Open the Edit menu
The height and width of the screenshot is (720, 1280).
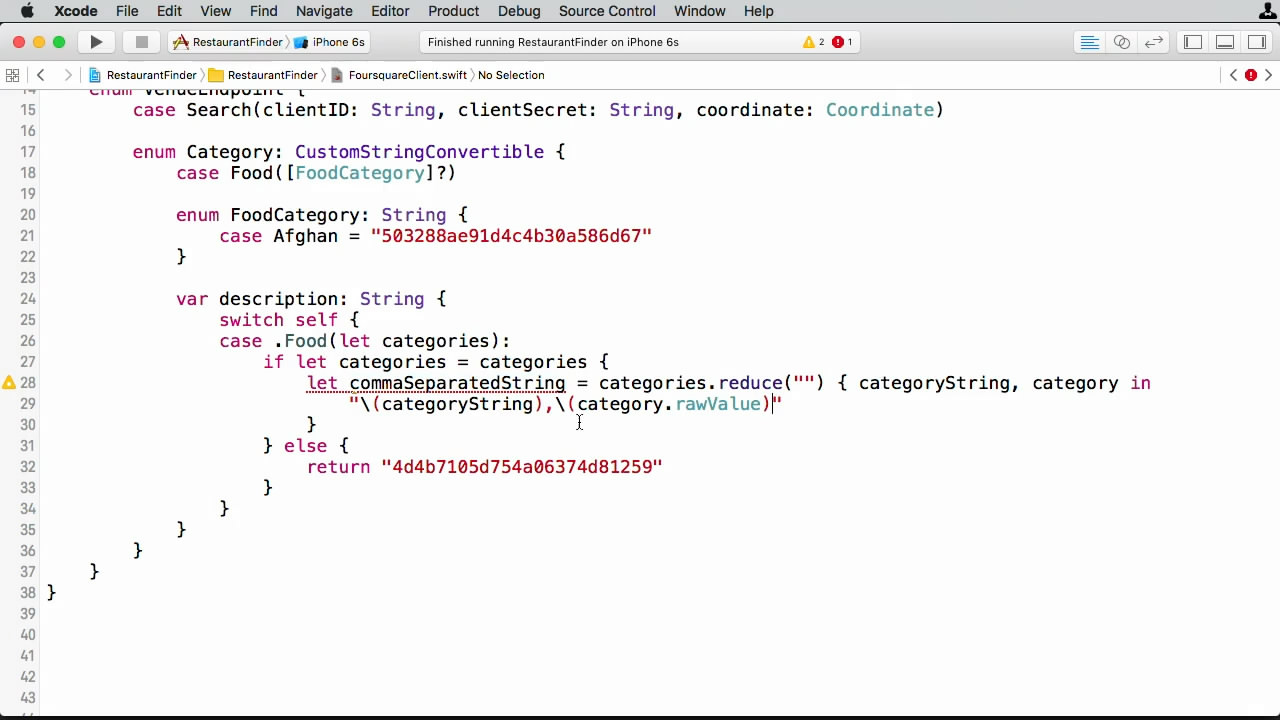click(x=169, y=11)
